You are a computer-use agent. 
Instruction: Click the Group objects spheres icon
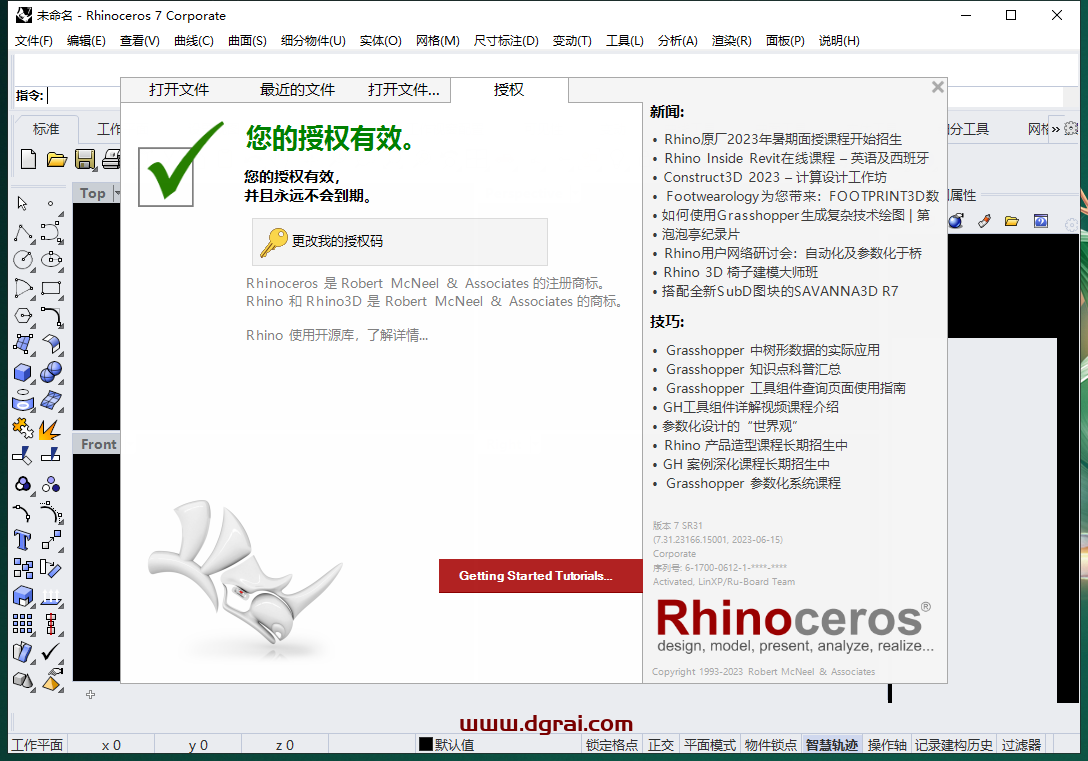pos(51,484)
